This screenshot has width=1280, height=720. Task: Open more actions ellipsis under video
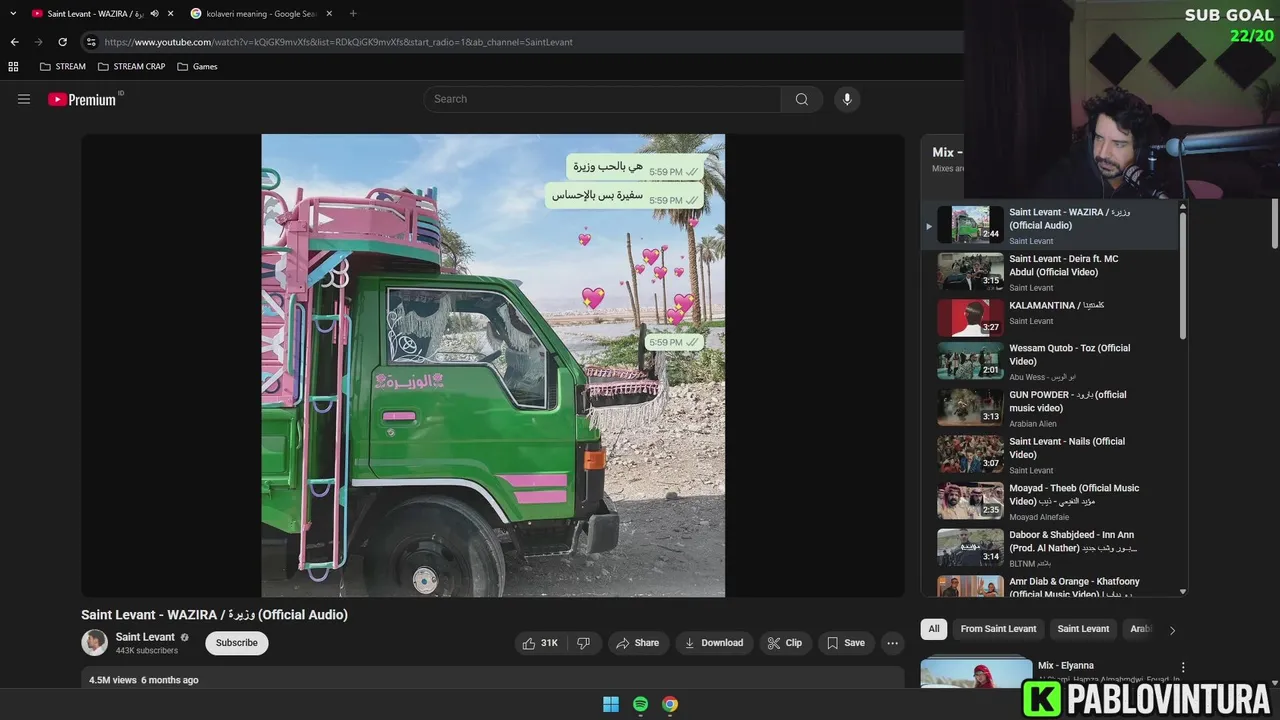pos(893,643)
